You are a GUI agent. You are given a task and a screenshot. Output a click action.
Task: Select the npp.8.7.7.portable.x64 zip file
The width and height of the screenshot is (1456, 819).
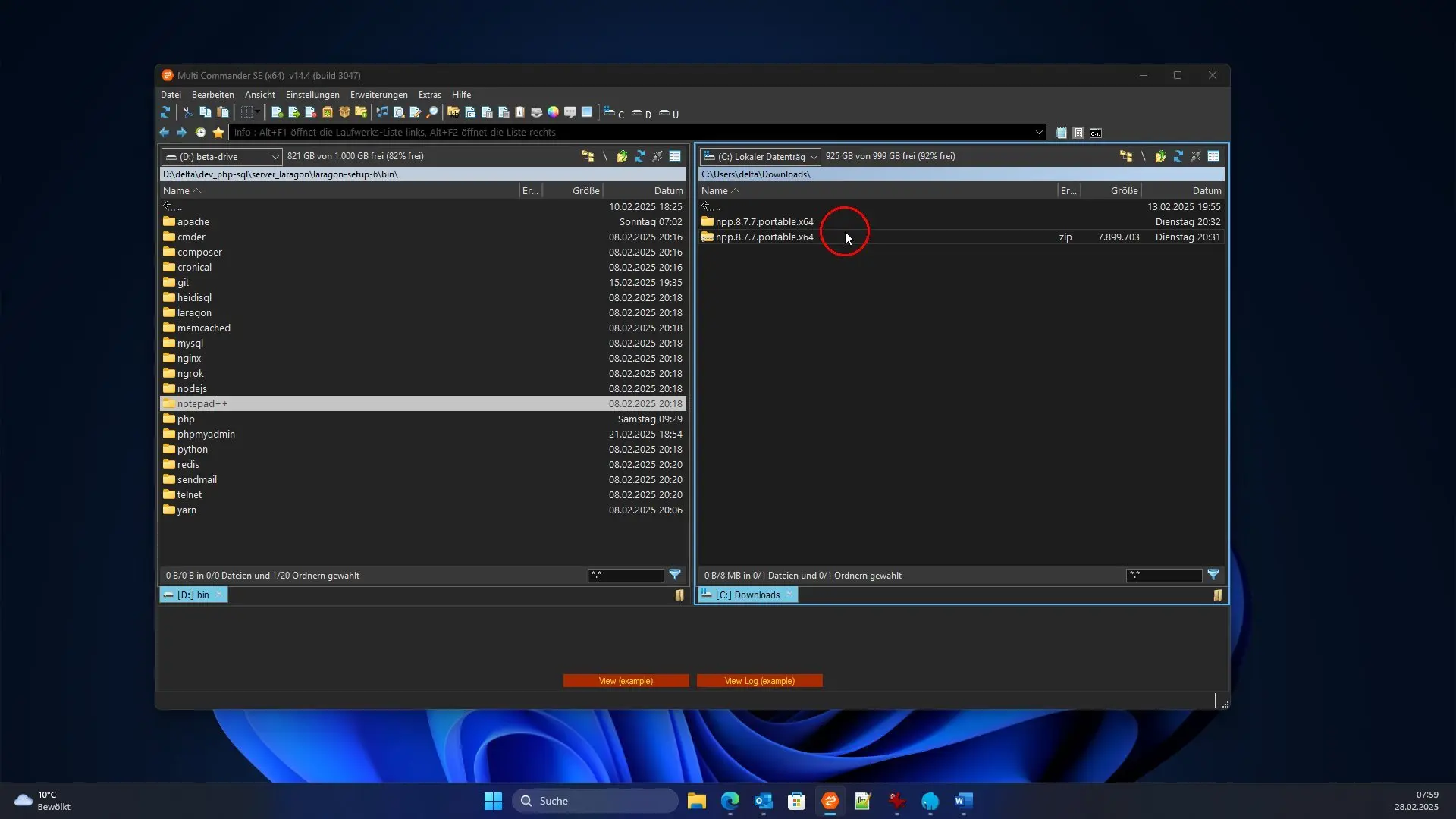(961, 237)
